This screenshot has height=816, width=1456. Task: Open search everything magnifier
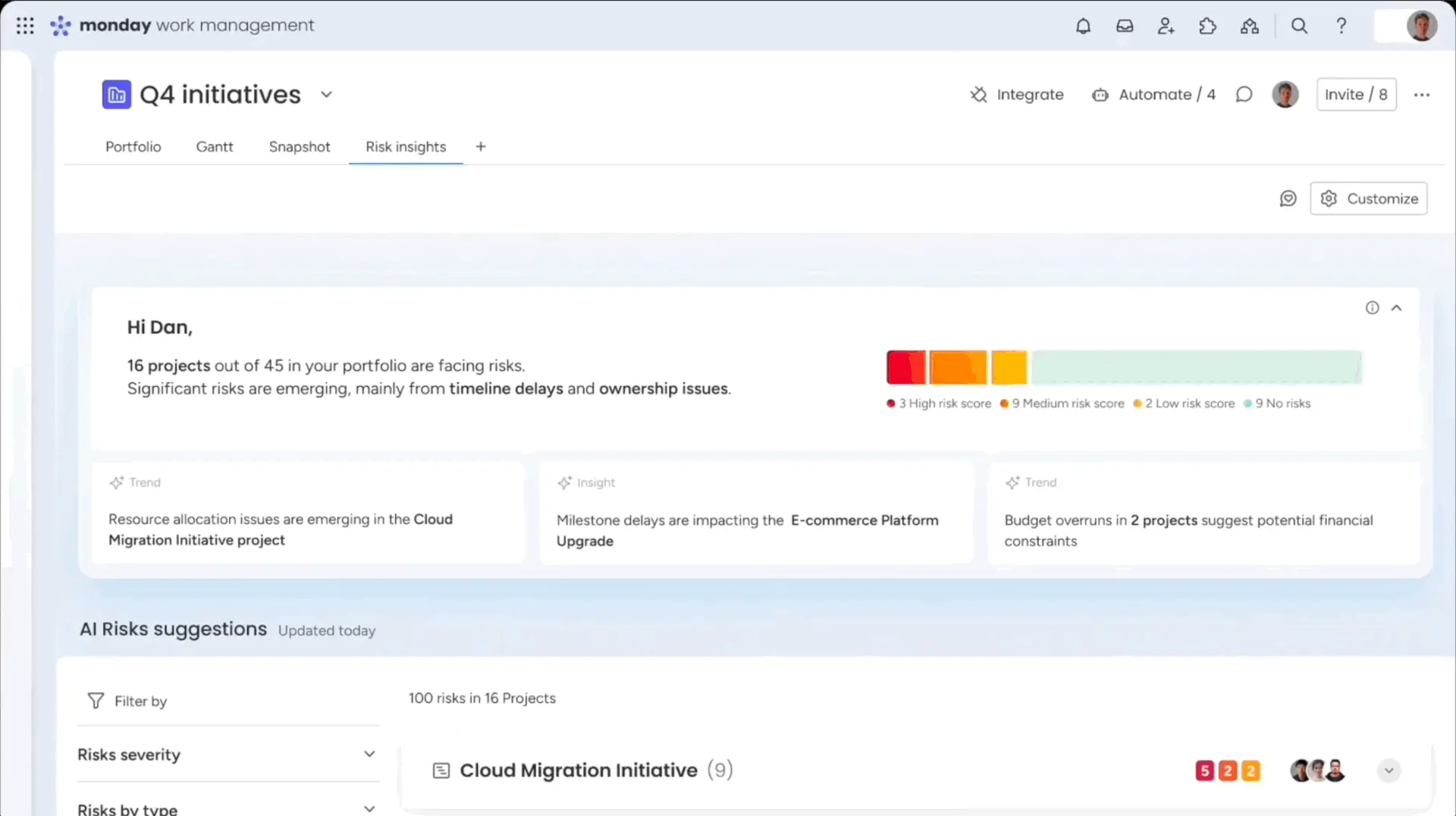(1299, 26)
